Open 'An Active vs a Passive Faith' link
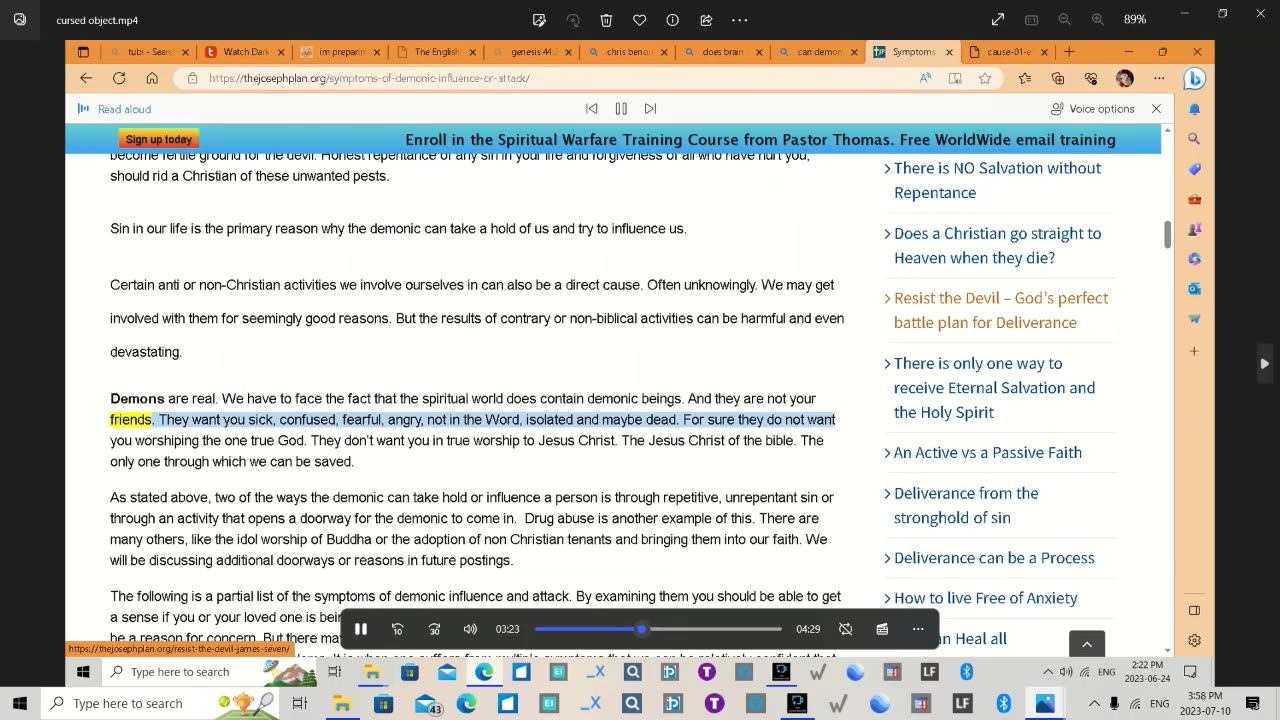This screenshot has width=1280, height=720. [987, 452]
